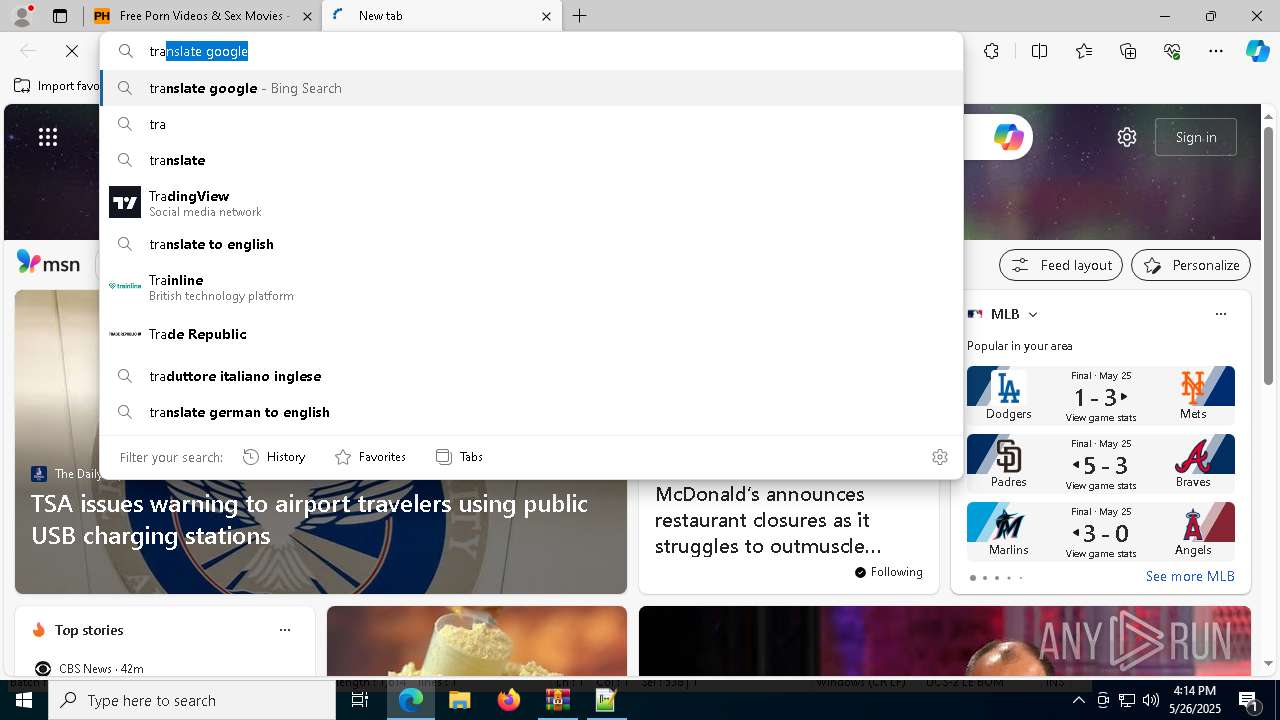
Task: Open the CBS News story source
Action: (x=89, y=668)
